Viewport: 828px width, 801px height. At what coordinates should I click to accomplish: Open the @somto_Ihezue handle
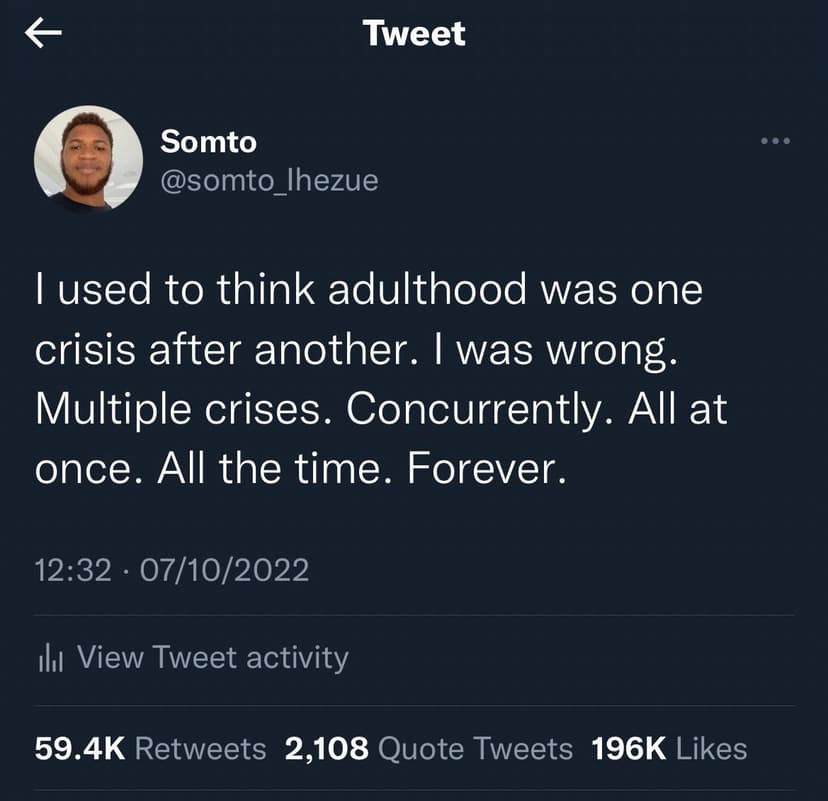coord(269,181)
